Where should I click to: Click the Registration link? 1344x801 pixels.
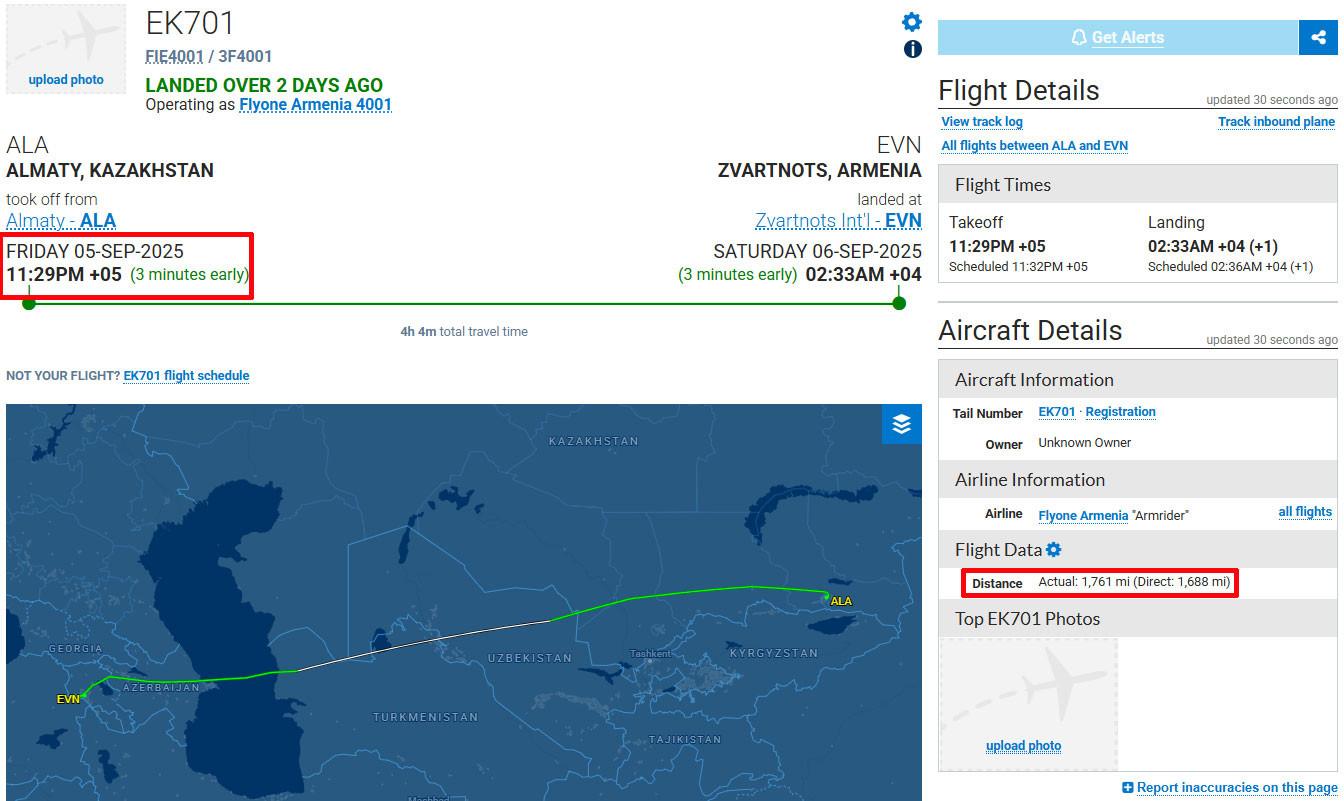(x=1120, y=412)
